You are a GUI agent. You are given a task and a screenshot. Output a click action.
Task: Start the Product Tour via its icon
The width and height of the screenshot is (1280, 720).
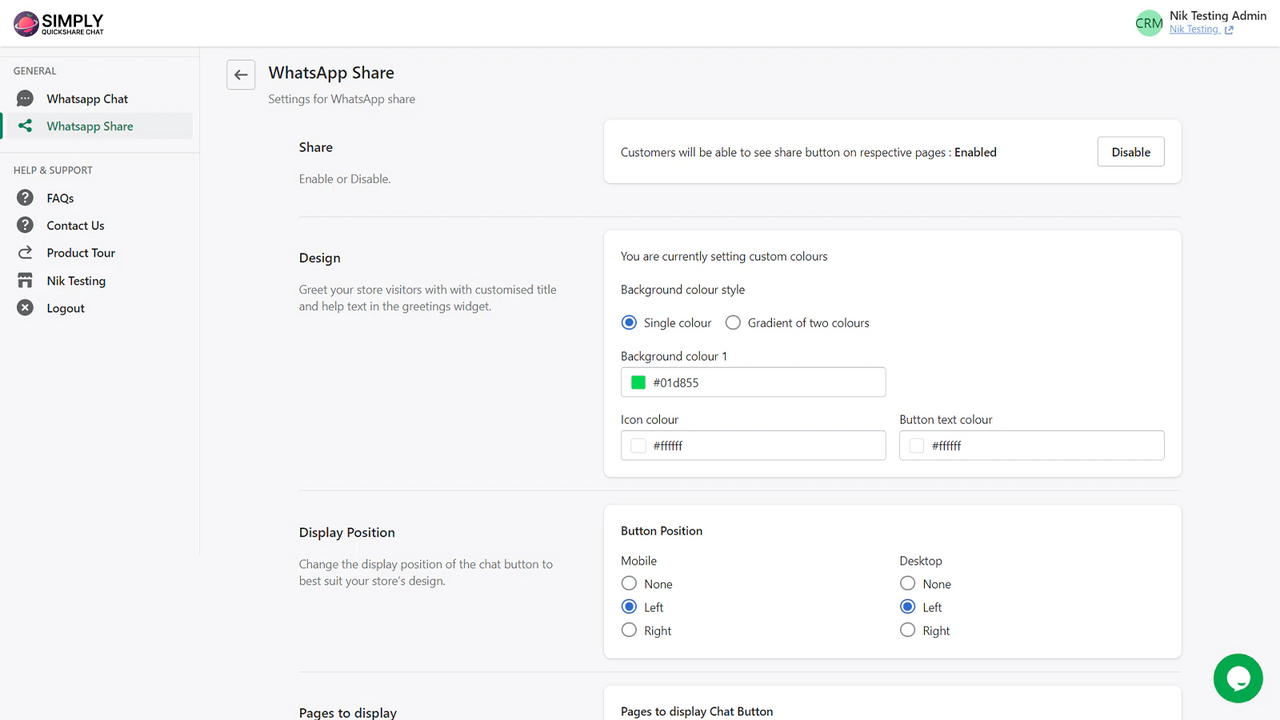(24, 252)
